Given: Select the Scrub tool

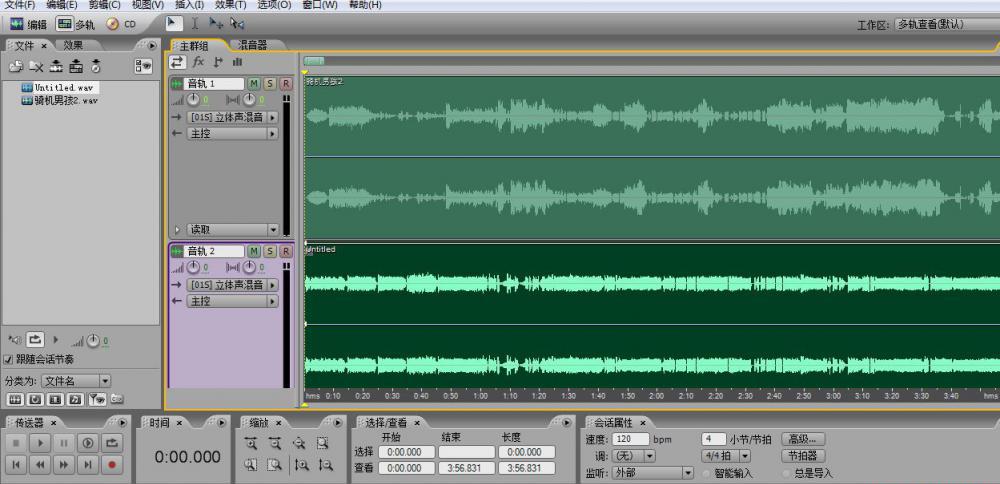Looking at the screenshot, I should [x=237, y=24].
